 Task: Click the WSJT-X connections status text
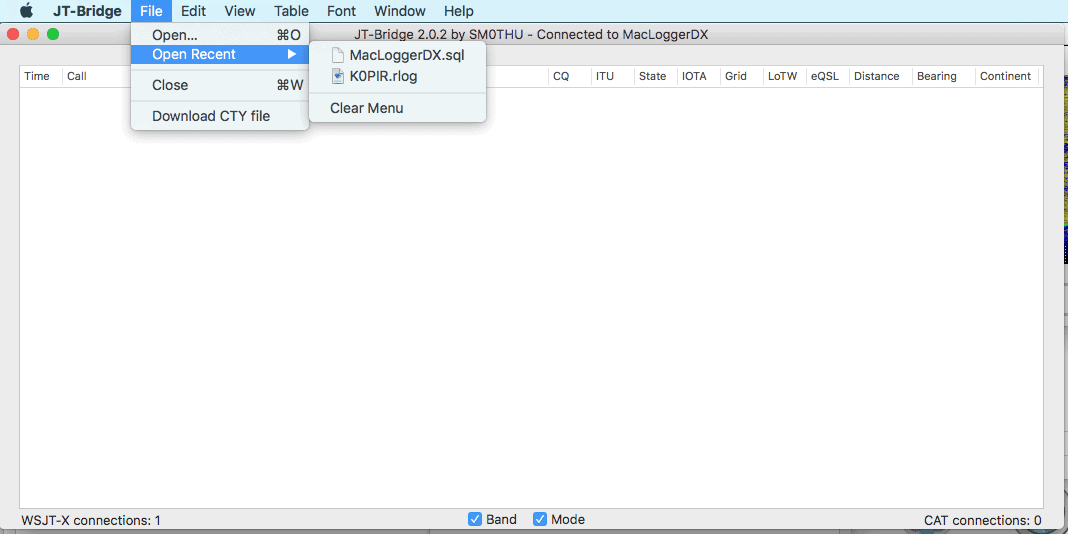91,520
